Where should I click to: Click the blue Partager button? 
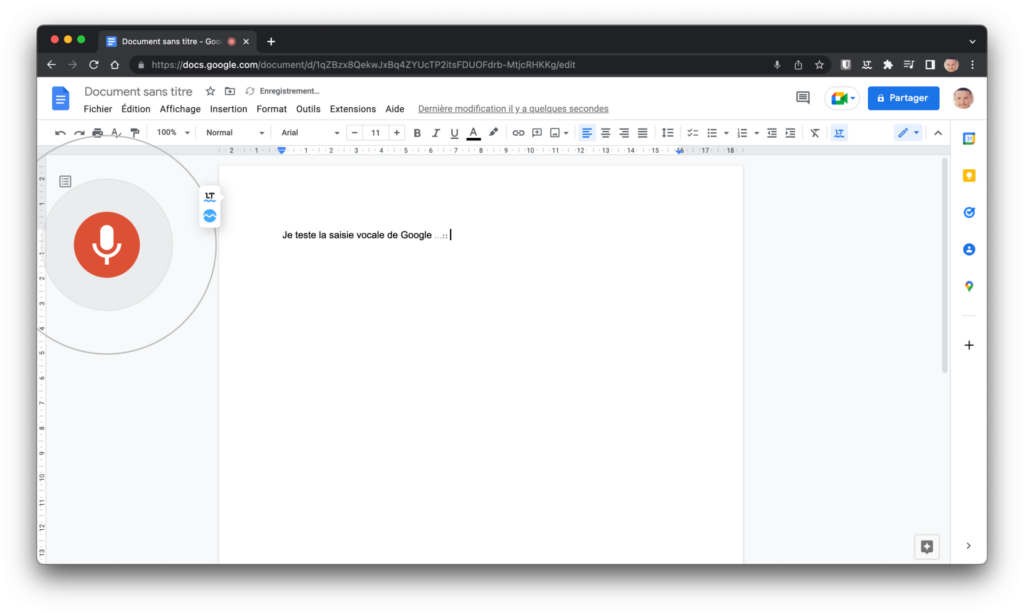904,98
